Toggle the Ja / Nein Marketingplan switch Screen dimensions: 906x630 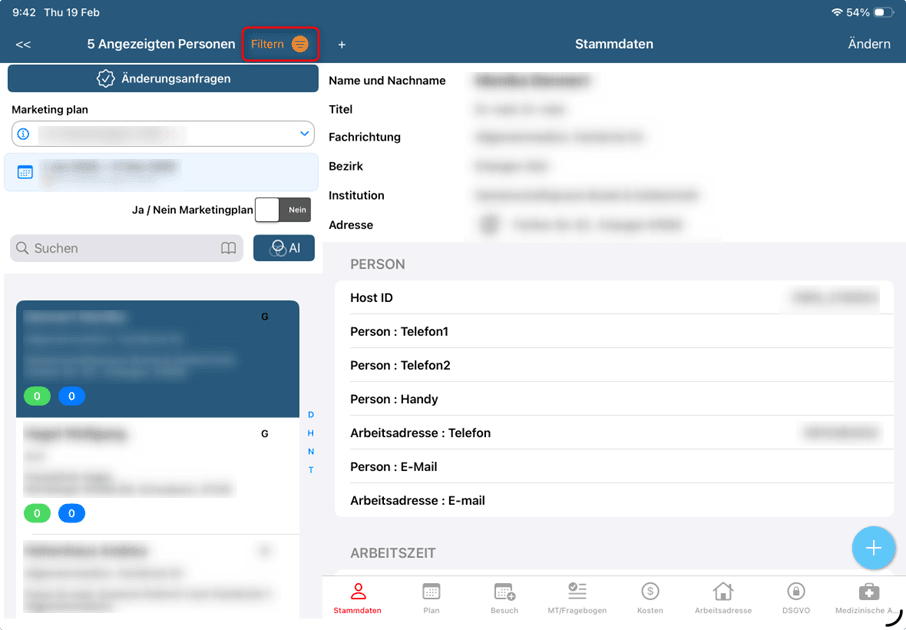pos(282,210)
